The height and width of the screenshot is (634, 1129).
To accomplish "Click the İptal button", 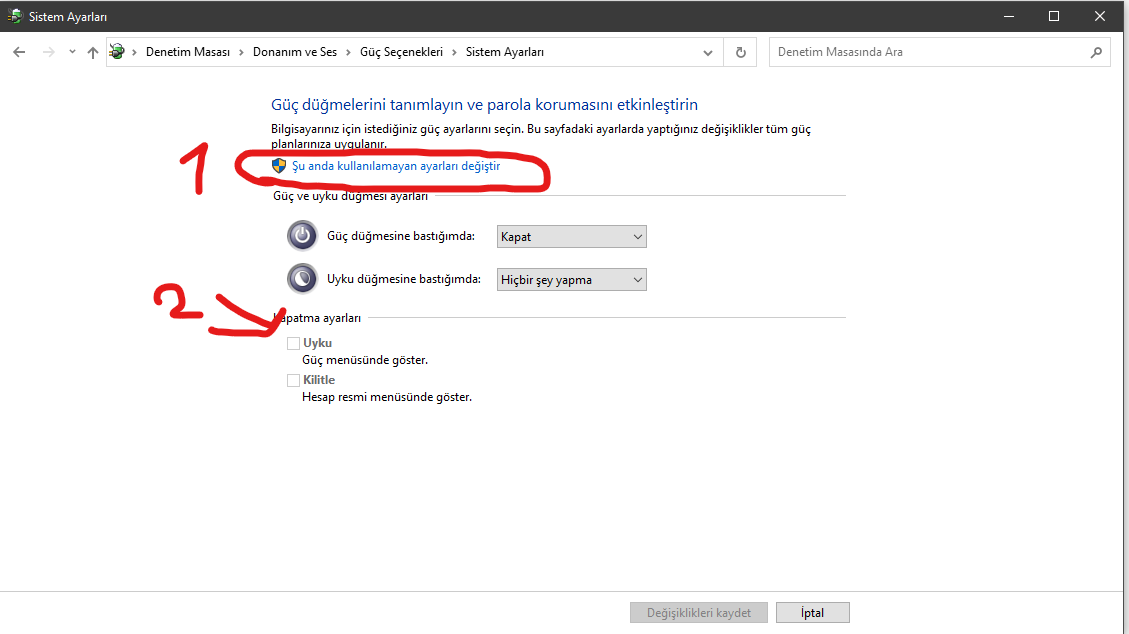I will pyautogui.click(x=812, y=612).
